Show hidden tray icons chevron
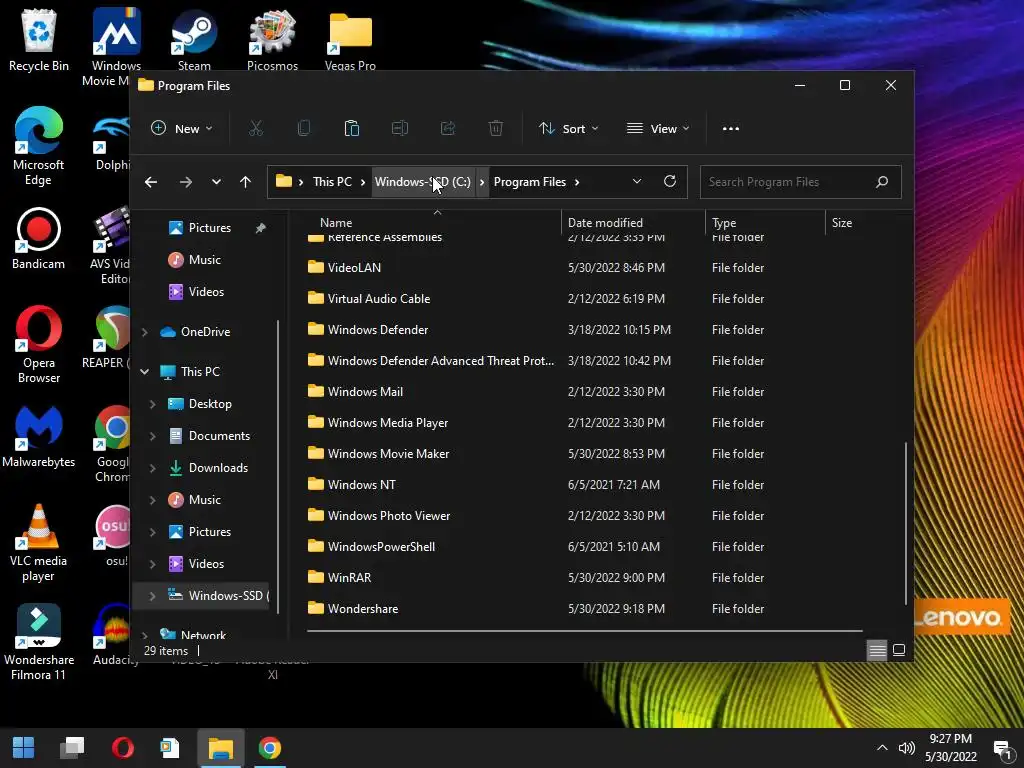 [x=882, y=748]
